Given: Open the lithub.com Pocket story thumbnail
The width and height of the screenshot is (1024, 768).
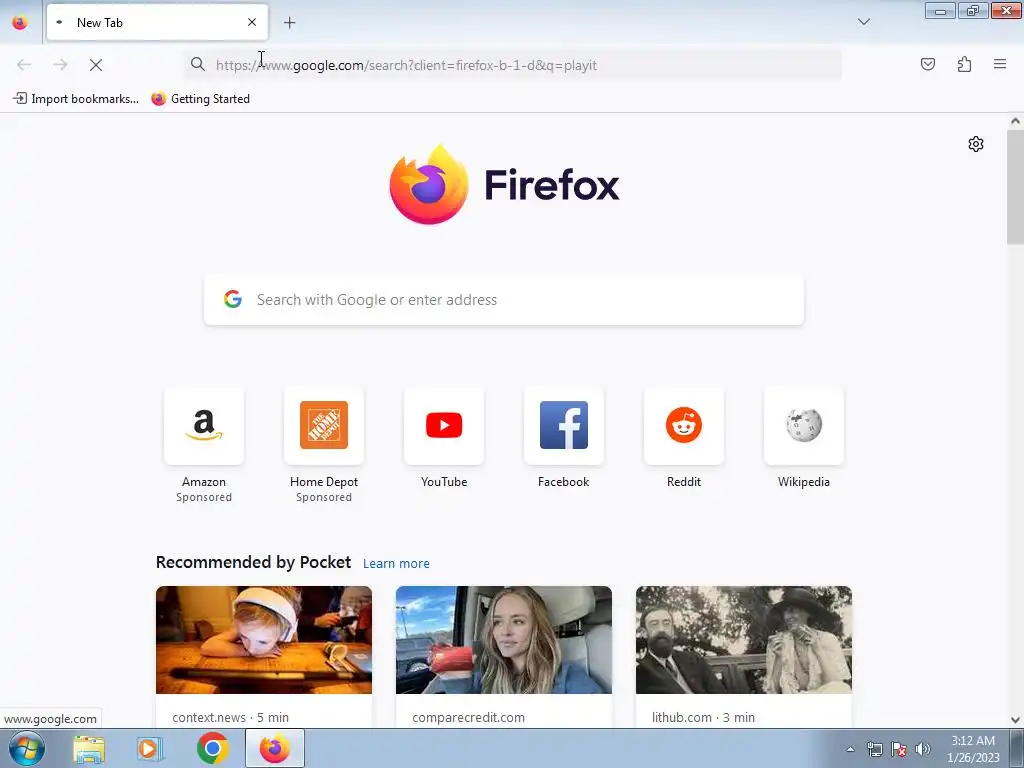Looking at the screenshot, I should tap(744, 639).
